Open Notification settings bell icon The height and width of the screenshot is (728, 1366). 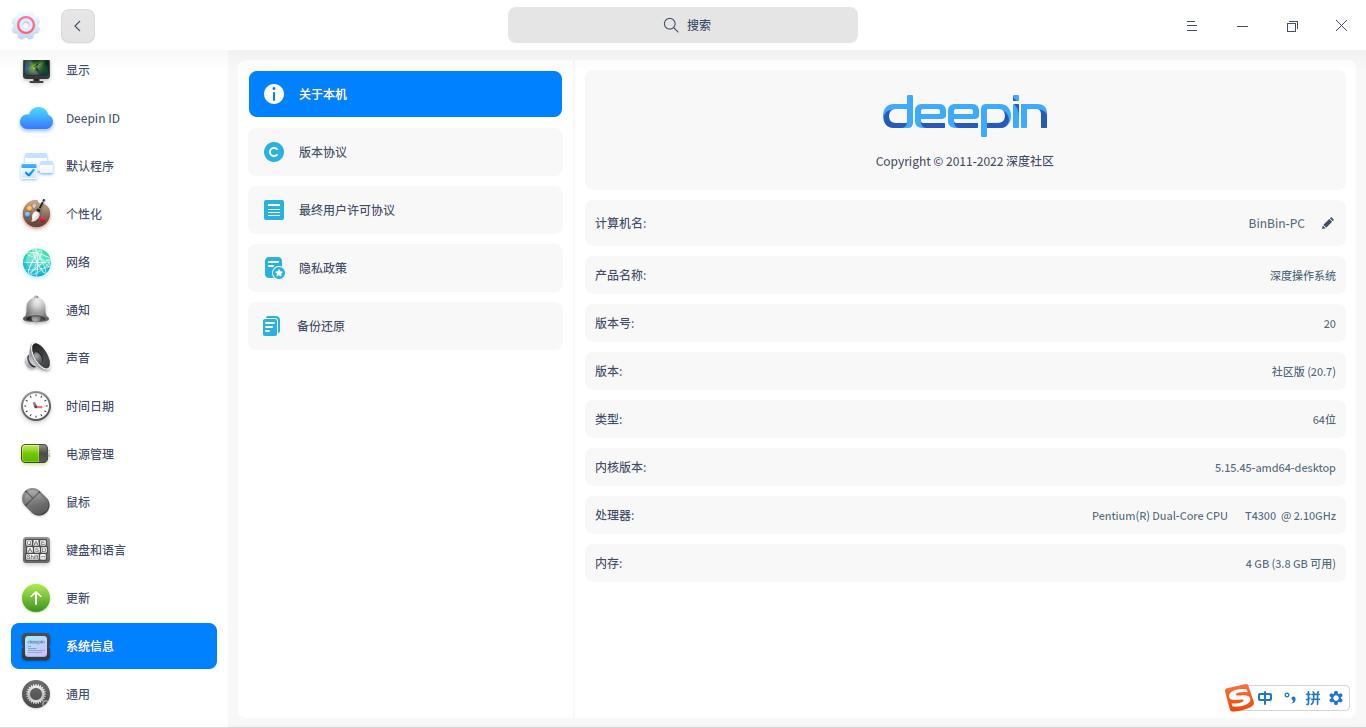(36, 310)
